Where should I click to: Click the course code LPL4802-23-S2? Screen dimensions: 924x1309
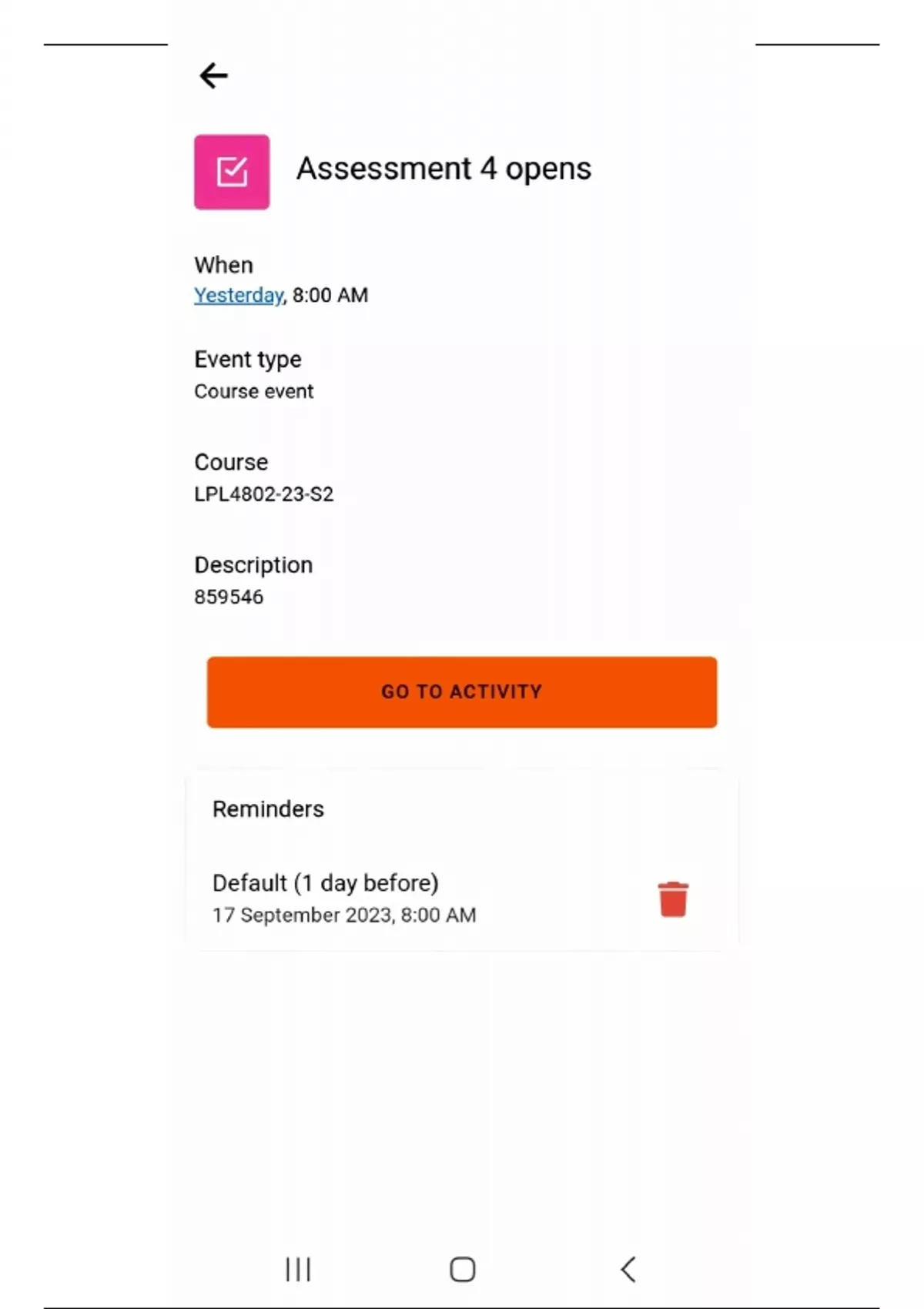[263, 494]
